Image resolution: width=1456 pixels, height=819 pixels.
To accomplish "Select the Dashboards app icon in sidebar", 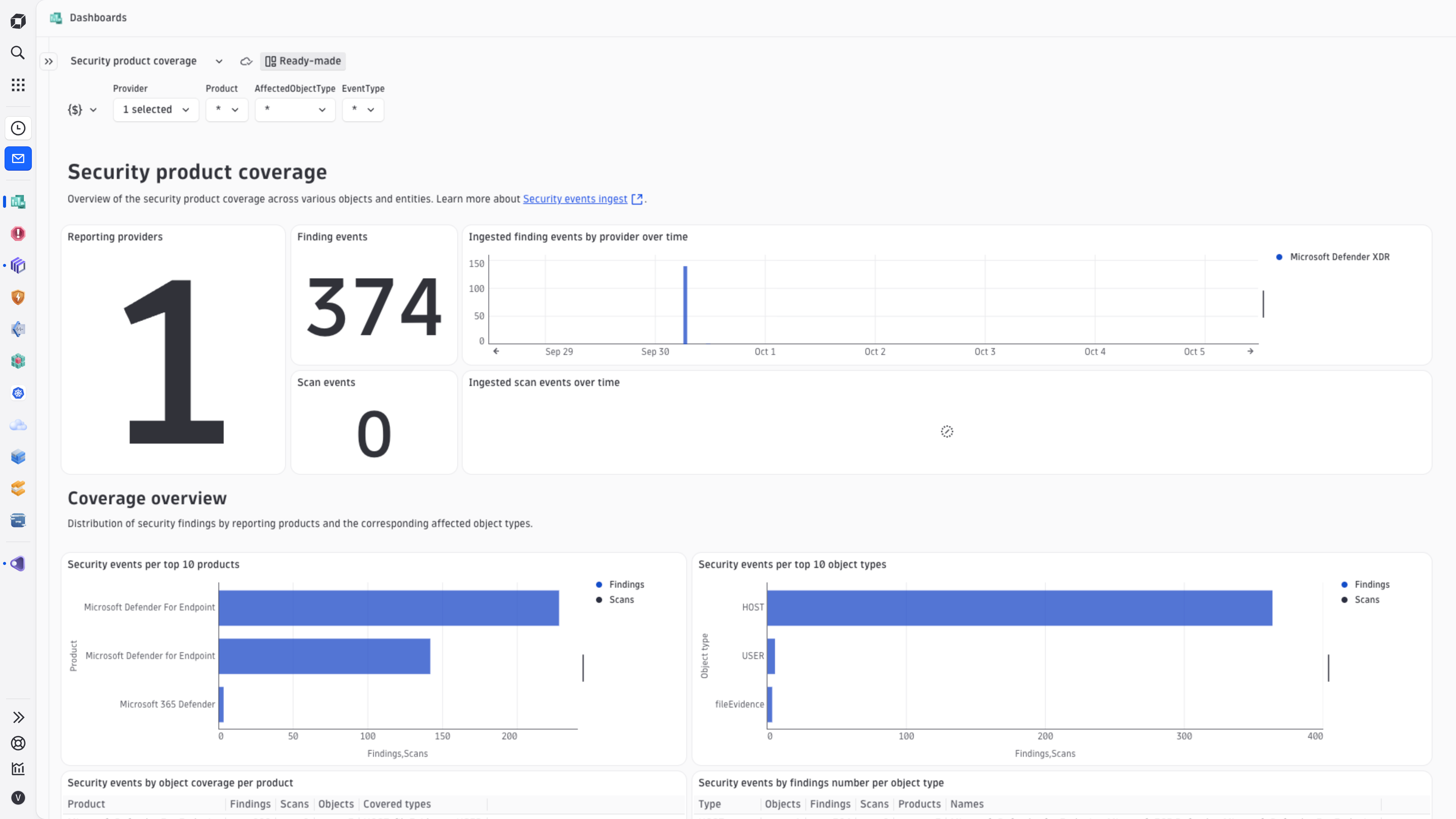I will pyautogui.click(x=18, y=202).
